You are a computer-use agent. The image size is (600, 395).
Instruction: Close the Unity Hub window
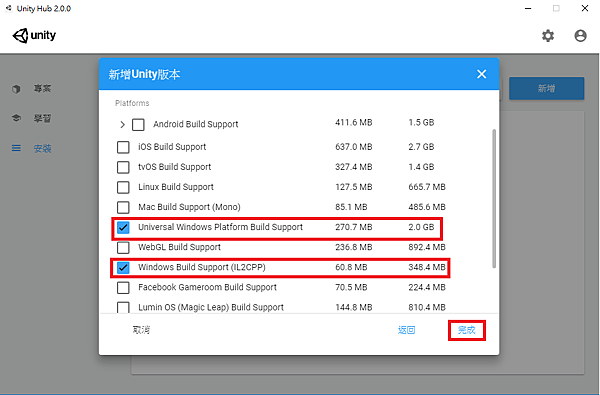point(585,8)
